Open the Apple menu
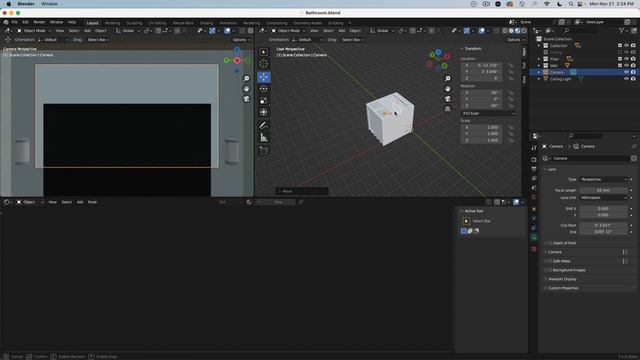 tap(9, 4)
